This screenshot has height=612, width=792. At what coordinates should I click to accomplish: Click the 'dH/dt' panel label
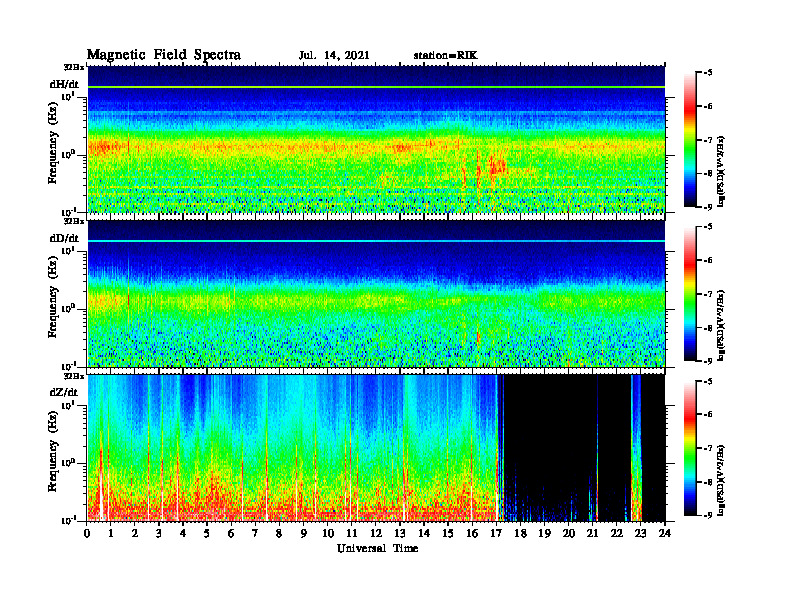(64, 84)
